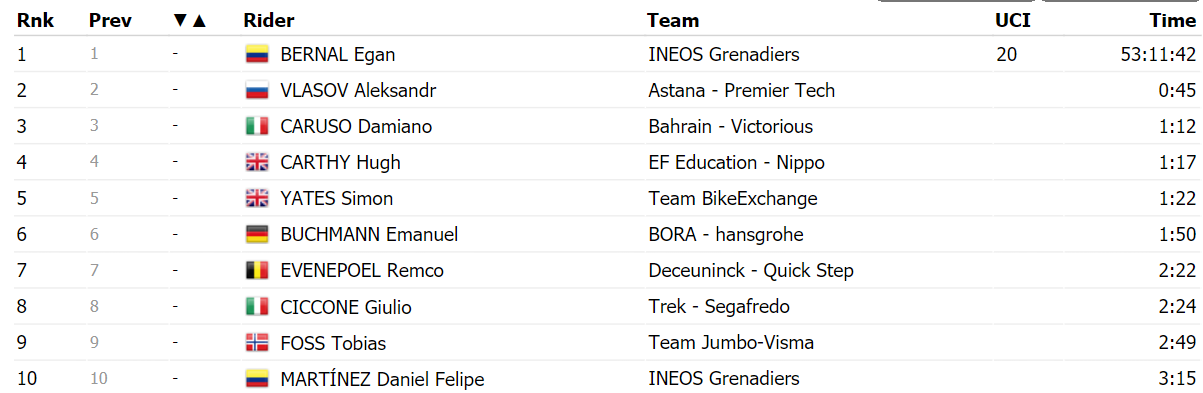The height and width of the screenshot is (393, 1203).
Task: Sort table by Rnk column header
Action: click(35, 20)
